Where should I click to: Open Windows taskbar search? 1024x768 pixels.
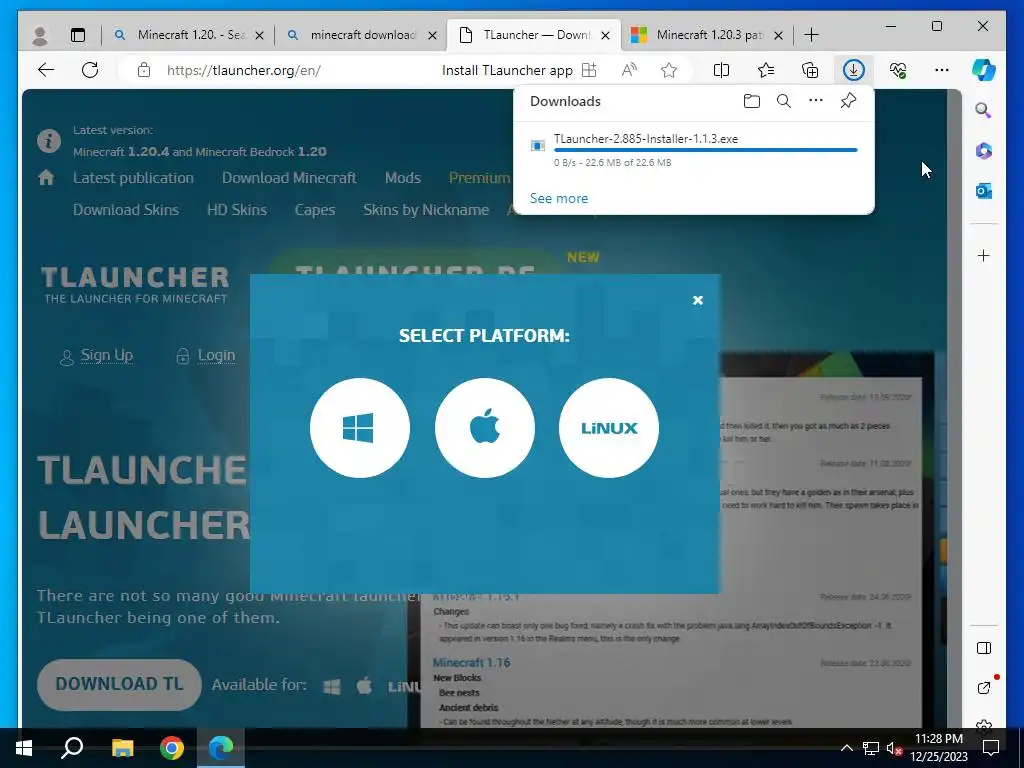click(72, 748)
